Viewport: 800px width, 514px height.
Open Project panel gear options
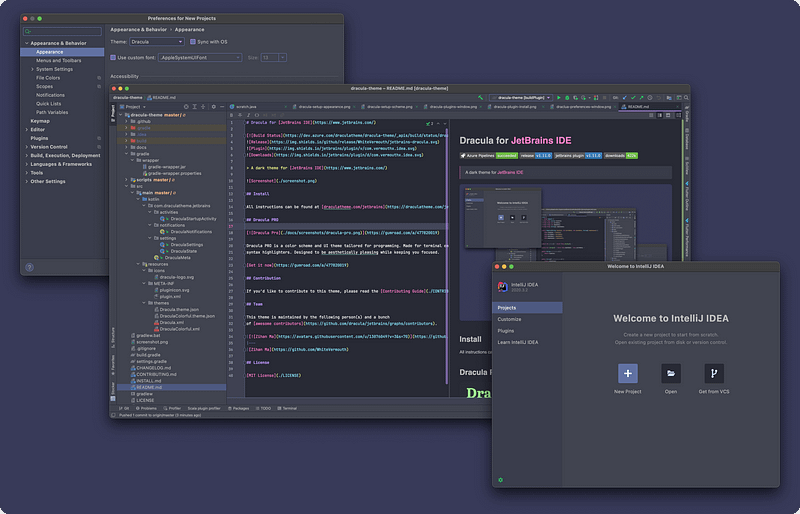(x=214, y=107)
